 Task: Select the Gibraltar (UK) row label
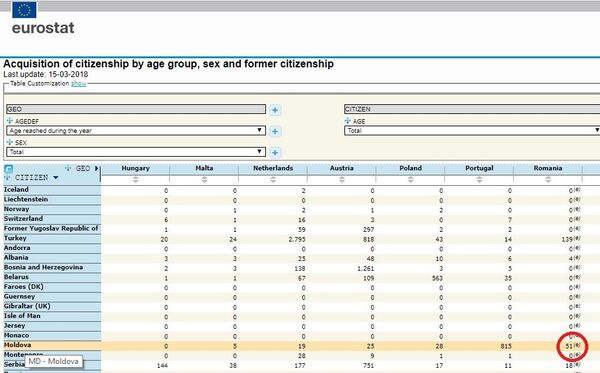tap(27, 306)
